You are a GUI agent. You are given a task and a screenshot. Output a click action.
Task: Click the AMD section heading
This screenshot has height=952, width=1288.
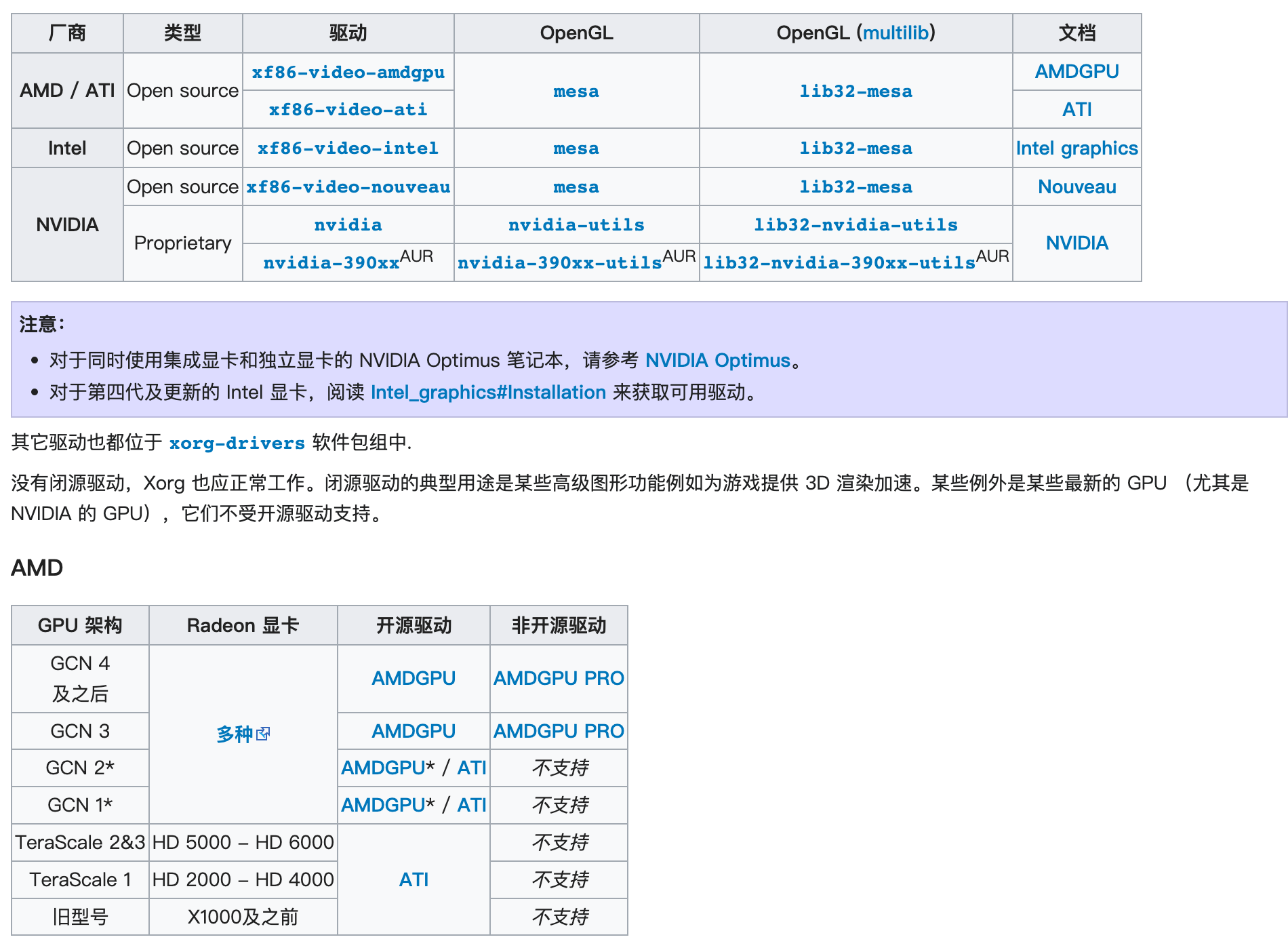point(37,568)
